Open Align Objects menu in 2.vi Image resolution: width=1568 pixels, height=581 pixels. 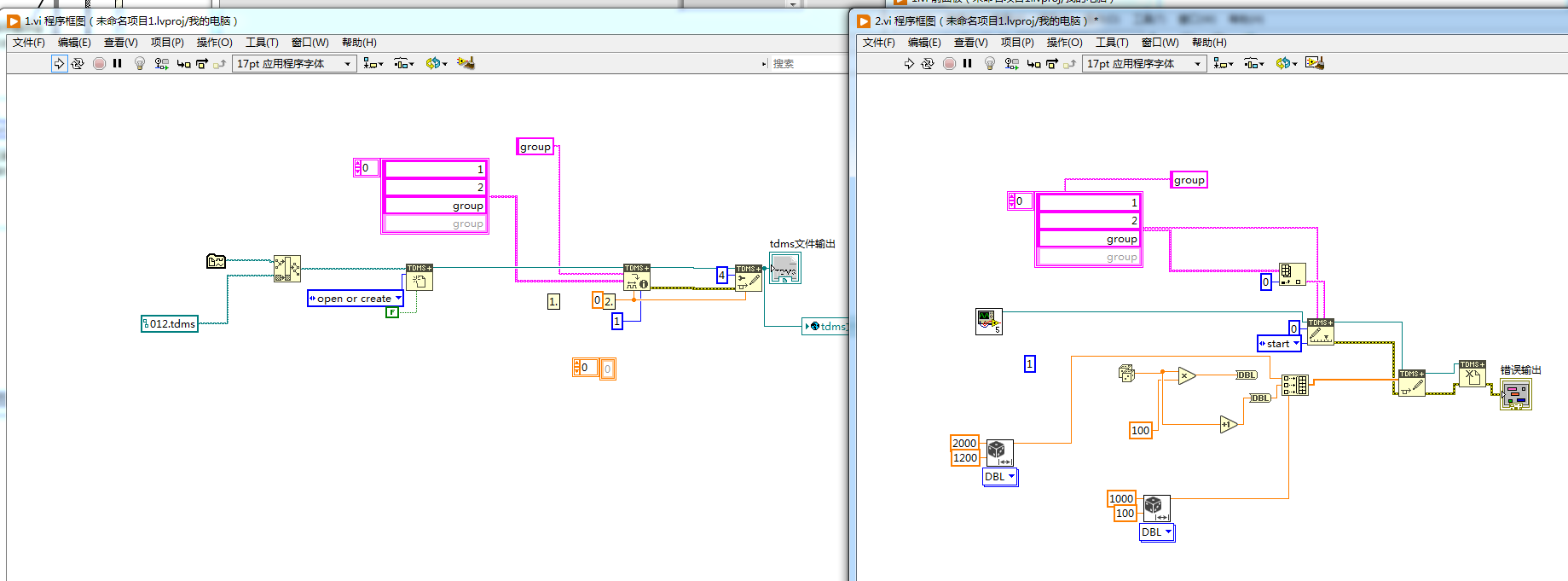pos(1224,63)
